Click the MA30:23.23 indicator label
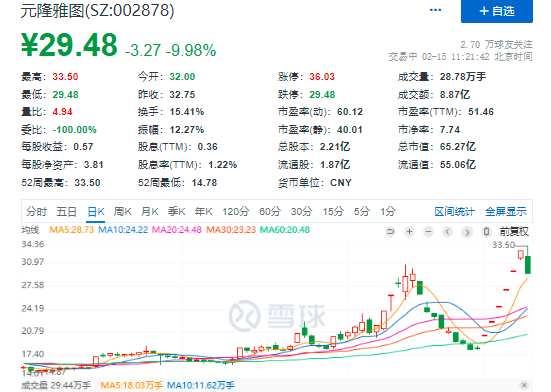This screenshot has width=551, height=392. pos(231,230)
